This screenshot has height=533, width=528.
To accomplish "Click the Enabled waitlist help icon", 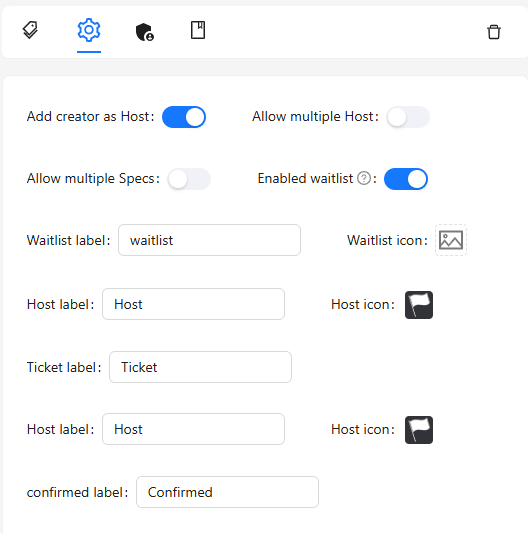I will coord(364,178).
